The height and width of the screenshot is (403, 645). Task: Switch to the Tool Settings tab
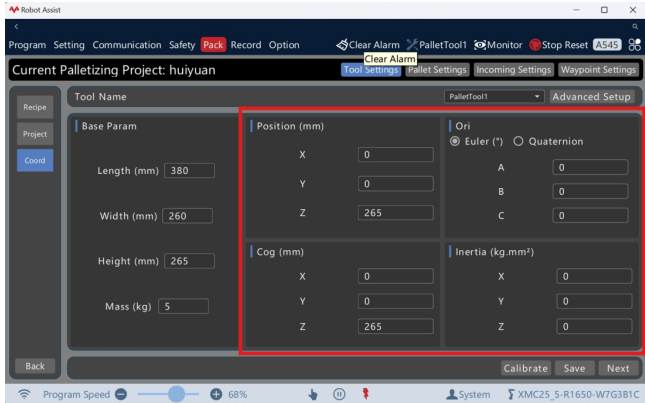[x=371, y=70]
